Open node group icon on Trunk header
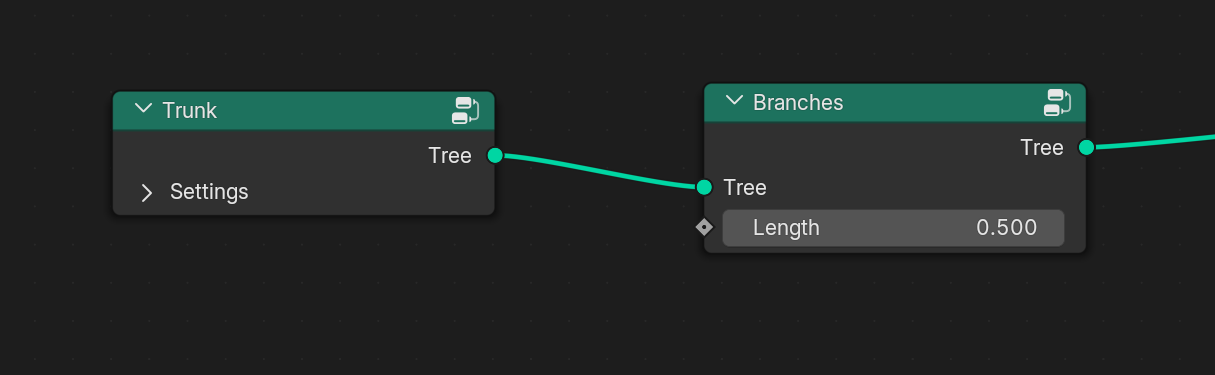Viewport: 1215px width, 375px height. tap(466, 110)
